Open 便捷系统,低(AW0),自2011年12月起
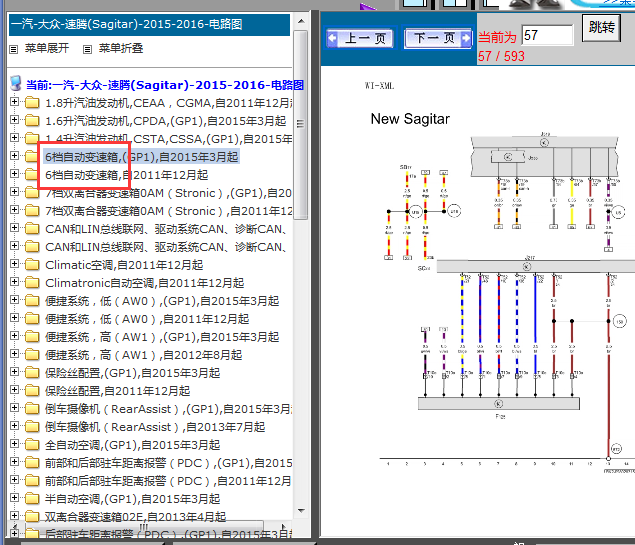Image resolution: width=635 pixels, height=545 pixels. pyautogui.click(x=147, y=319)
